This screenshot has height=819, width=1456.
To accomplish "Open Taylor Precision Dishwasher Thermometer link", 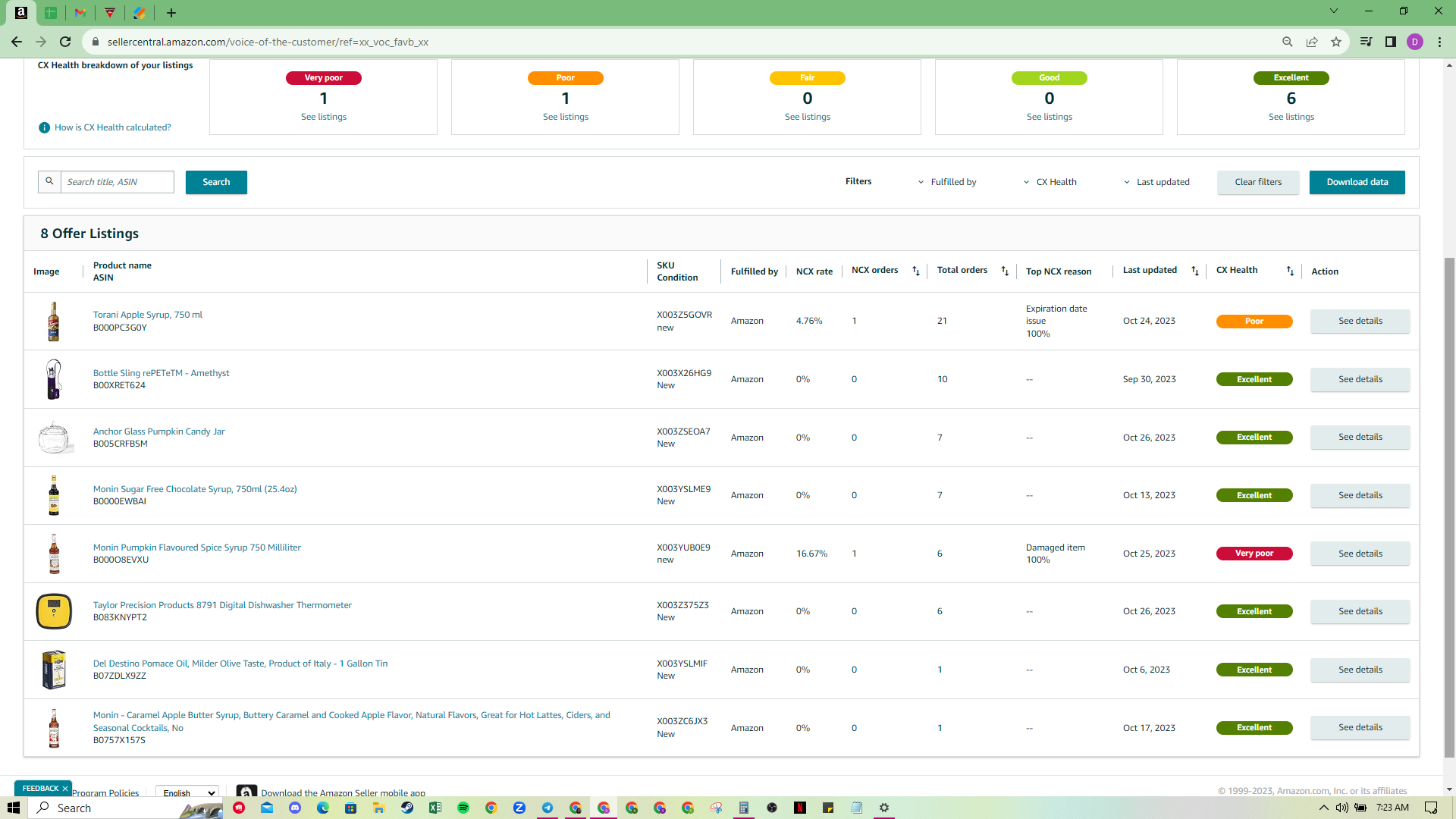I will [222, 605].
